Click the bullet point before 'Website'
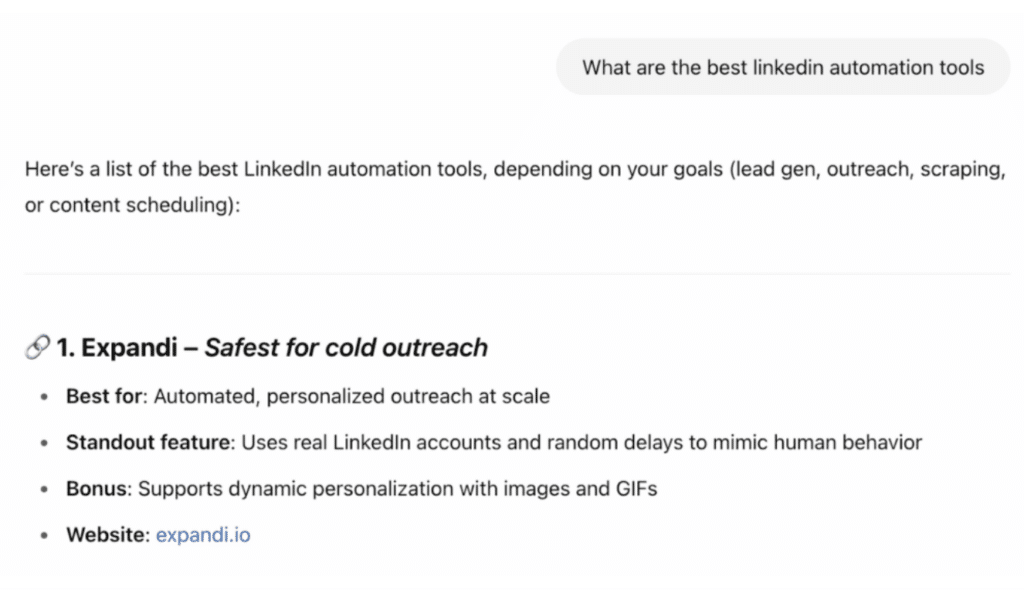Viewport: 1024px width, 590px height. coord(44,536)
